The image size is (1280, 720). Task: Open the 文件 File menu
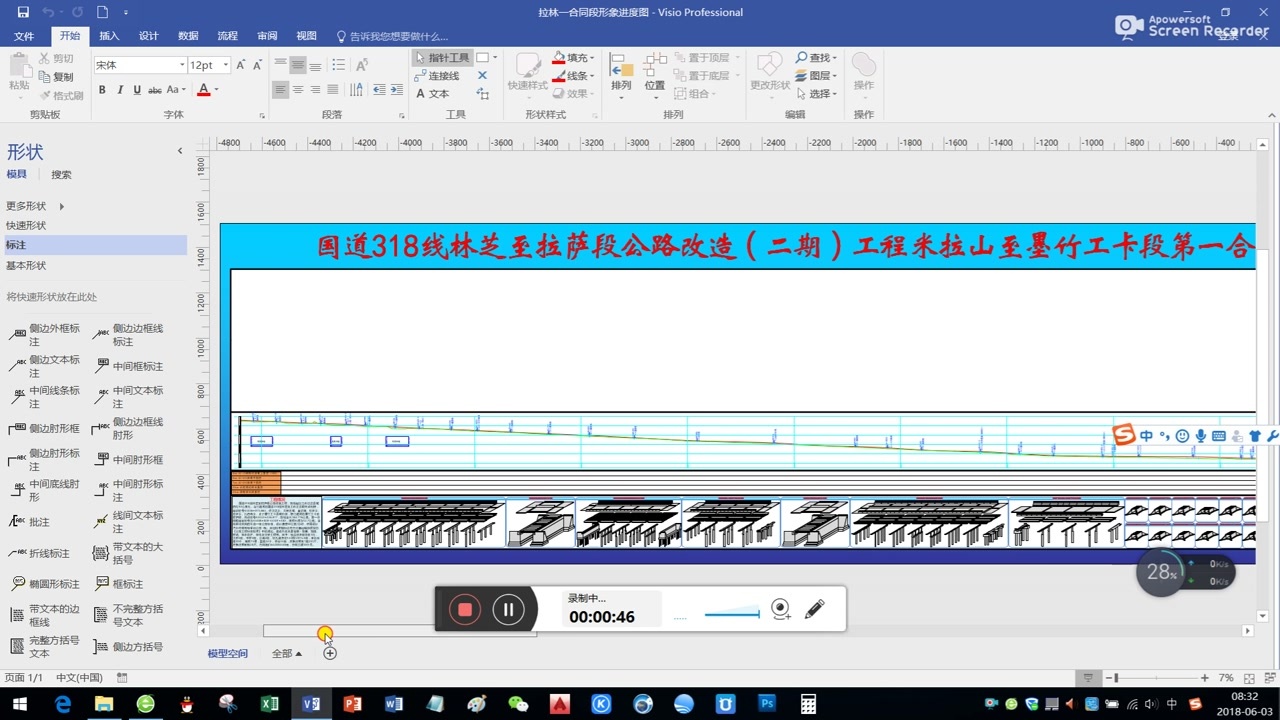[24, 36]
